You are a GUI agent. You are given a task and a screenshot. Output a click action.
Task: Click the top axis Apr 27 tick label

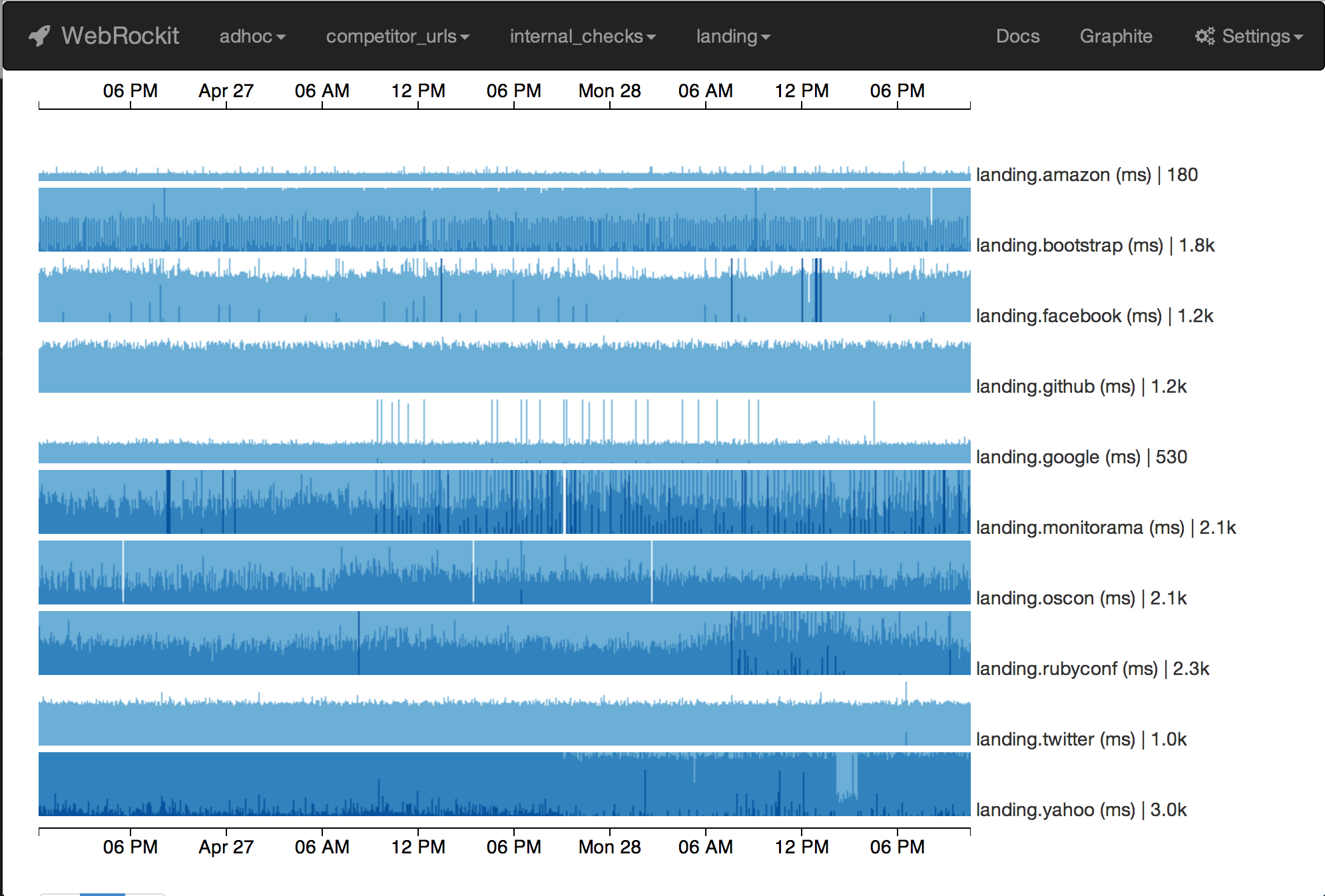226,91
